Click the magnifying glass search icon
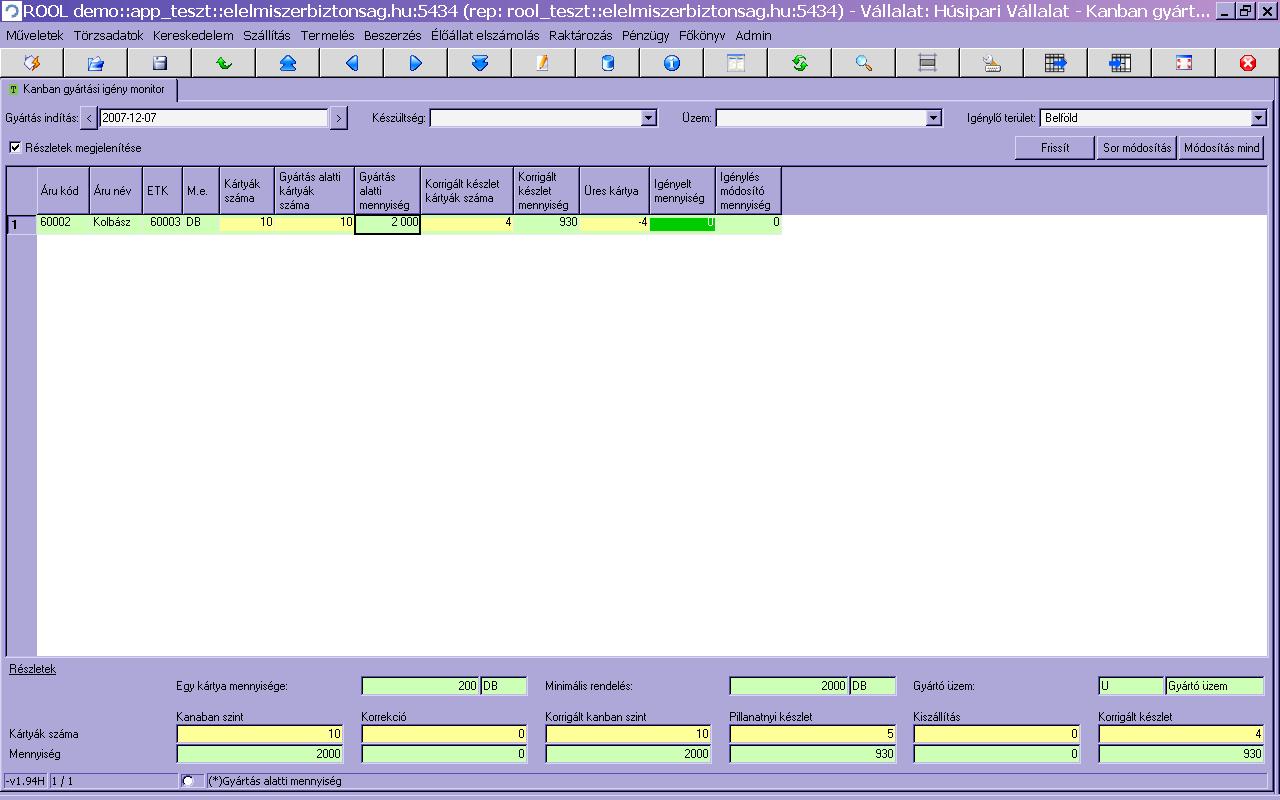Image resolution: width=1280 pixels, height=800 pixels. pos(864,63)
